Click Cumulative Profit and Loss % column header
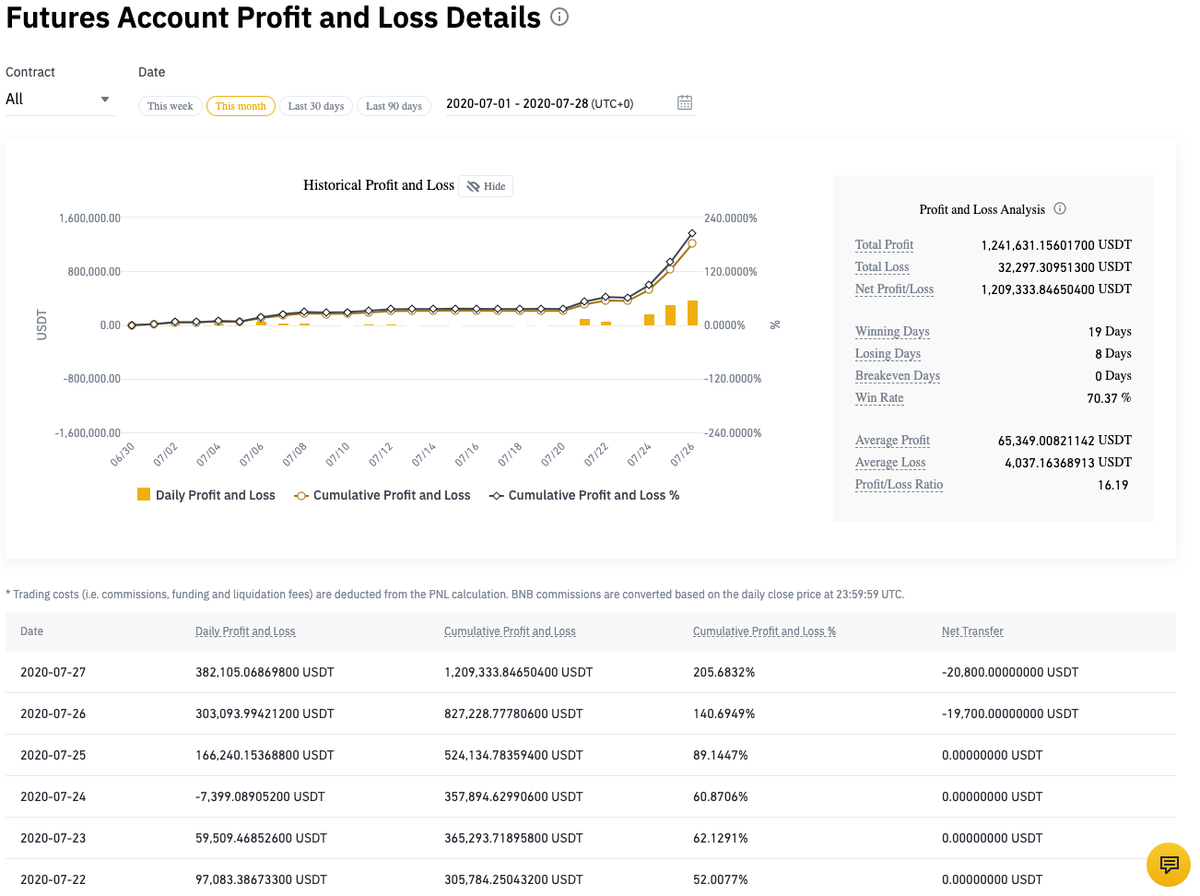 tap(764, 632)
